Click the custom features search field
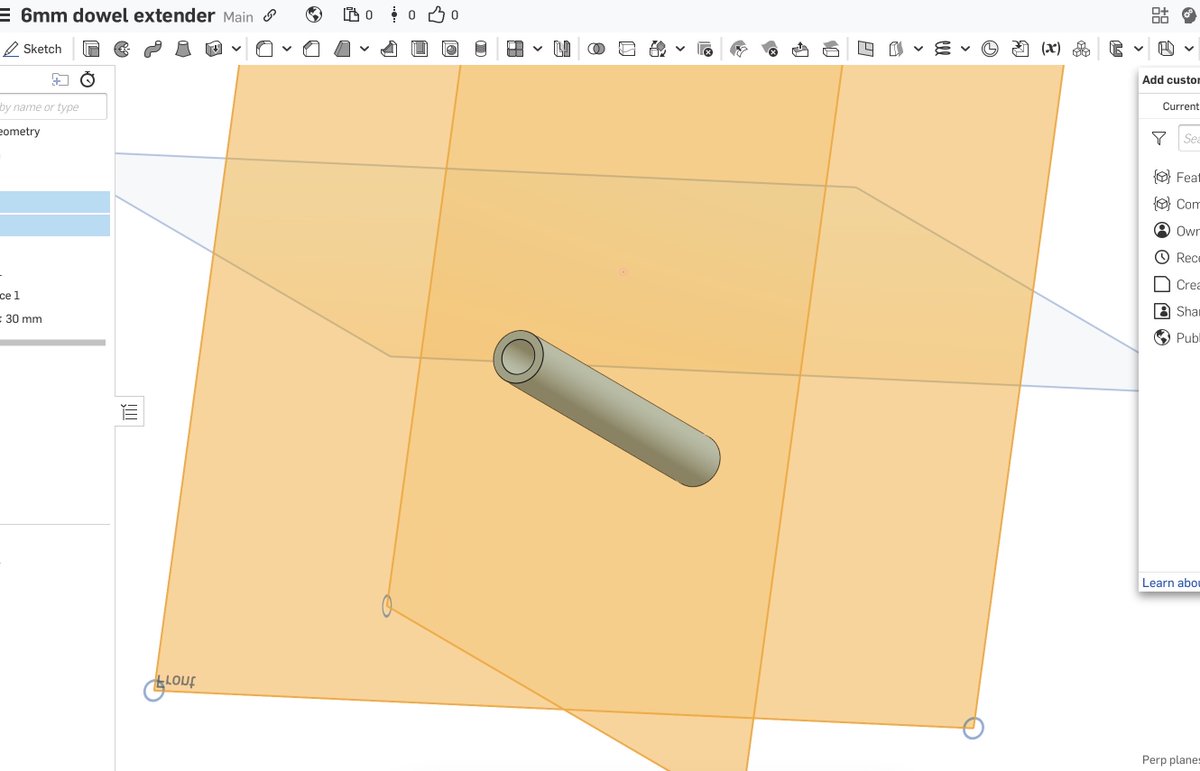1200x771 pixels. (1189, 138)
